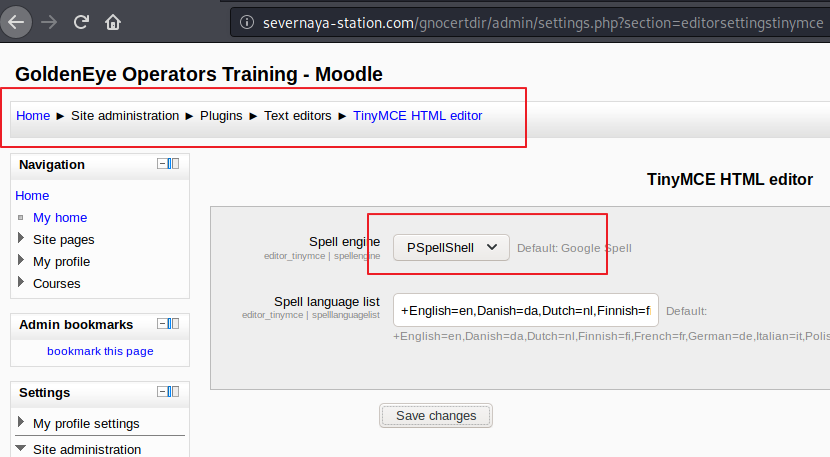Collapse the Site administration section

(21, 449)
